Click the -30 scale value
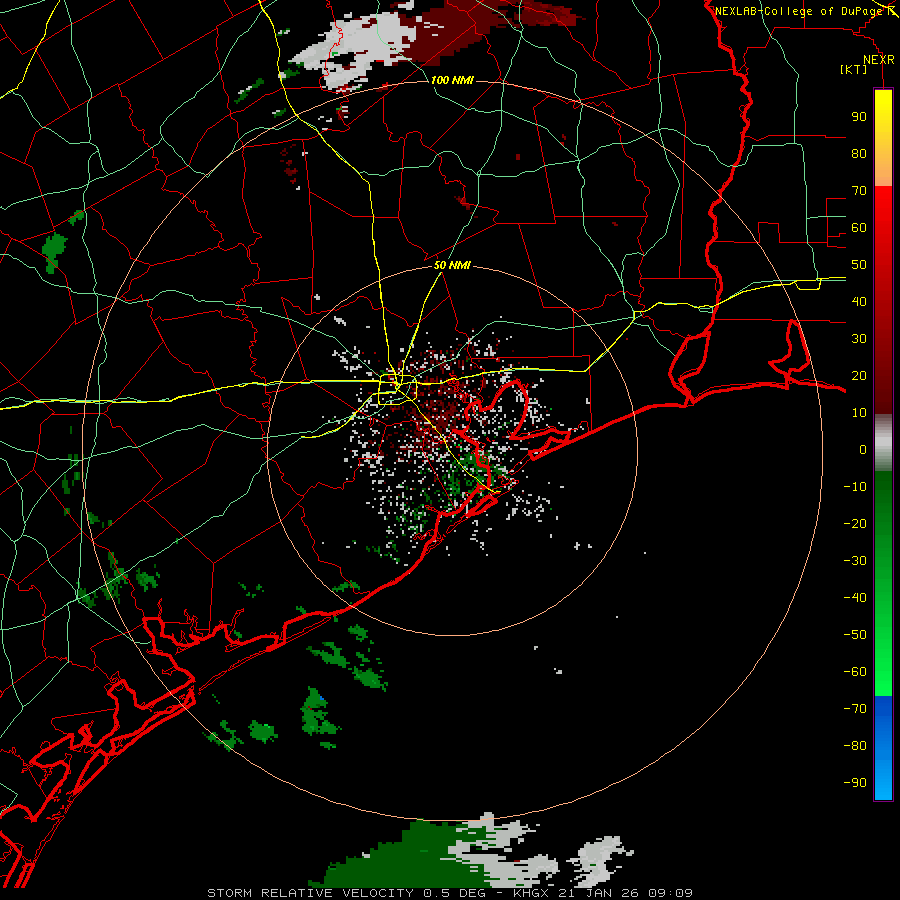Image resolution: width=900 pixels, height=900 pixels. [855, 561]
